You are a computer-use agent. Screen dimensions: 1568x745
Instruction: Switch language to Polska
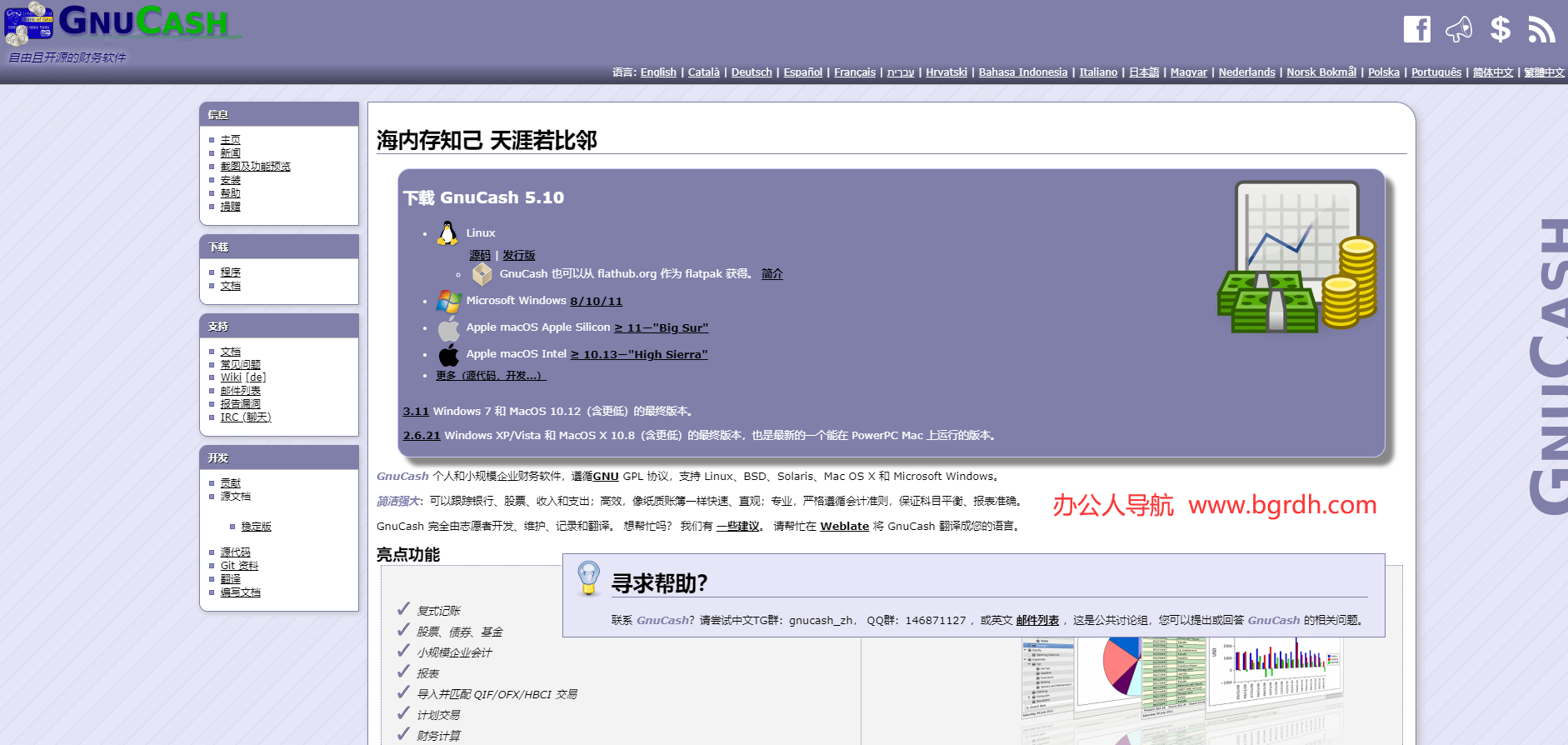pyautogui.click(x=1384, y=72)
